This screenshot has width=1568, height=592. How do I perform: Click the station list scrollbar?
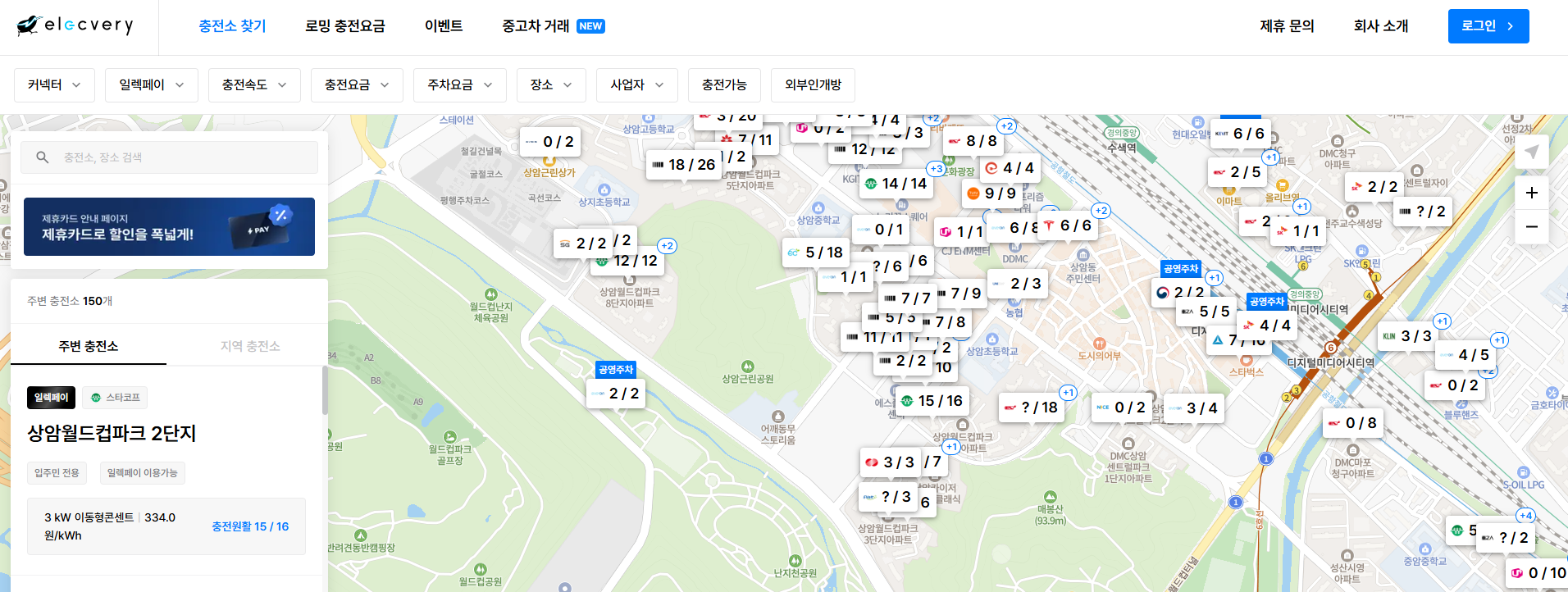pos(325,389)
